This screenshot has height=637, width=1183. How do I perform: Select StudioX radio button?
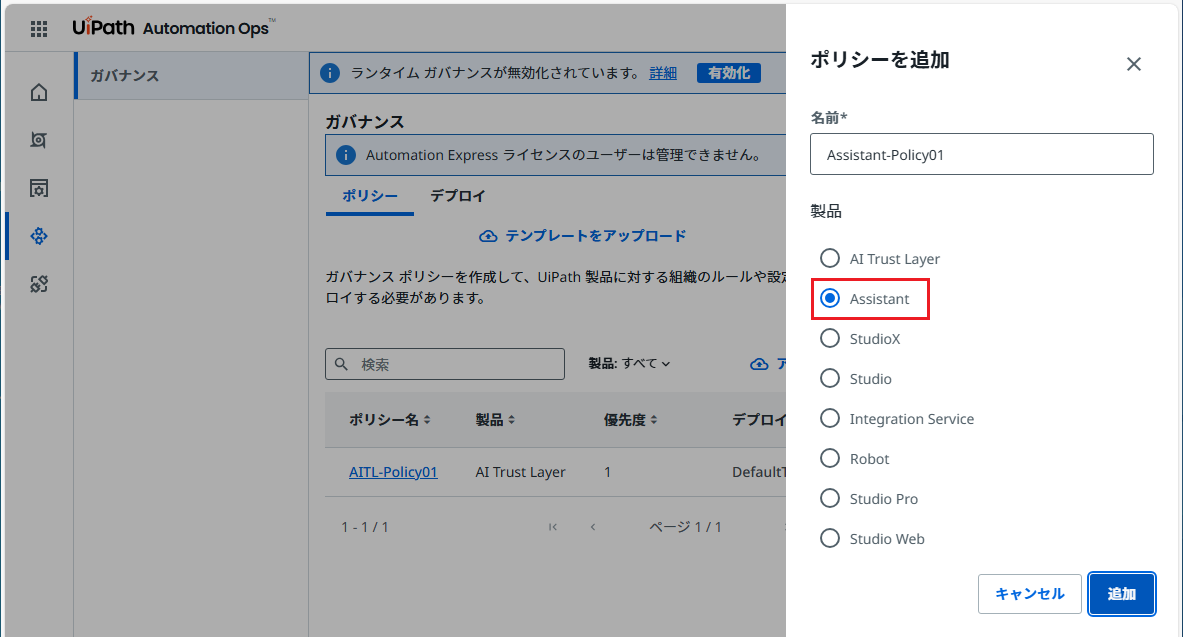[830, 338]
